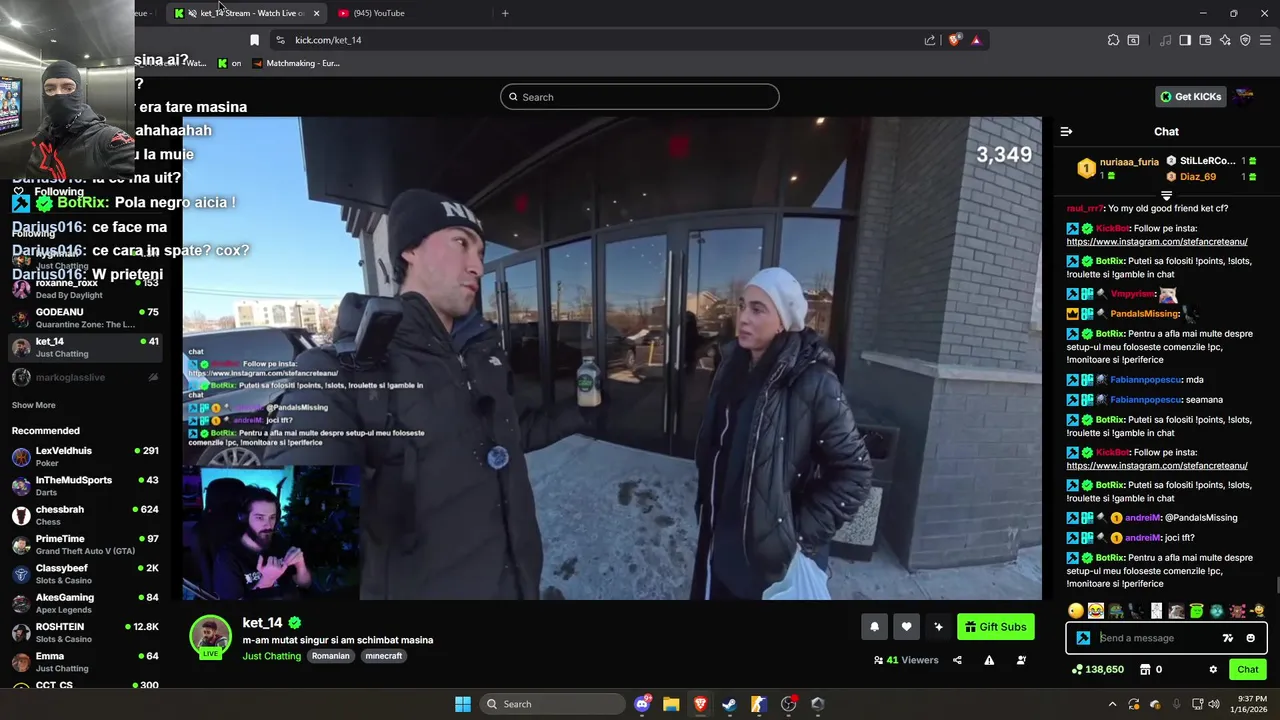Open Brave Wallet icon in toolbar
This screenshot has width=1280, height=720.
click(1205, 40)
